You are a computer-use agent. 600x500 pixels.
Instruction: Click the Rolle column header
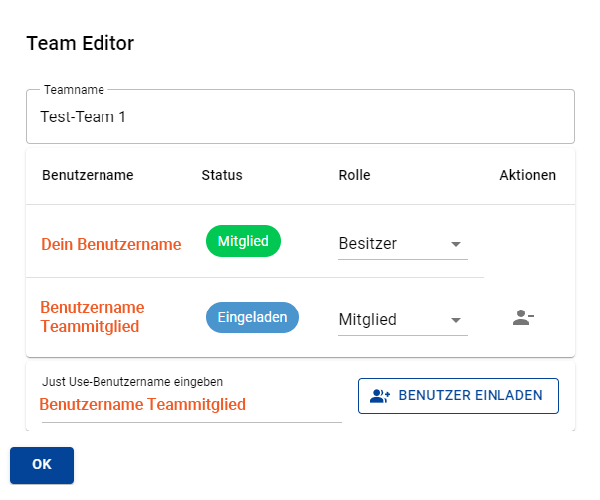354,175
